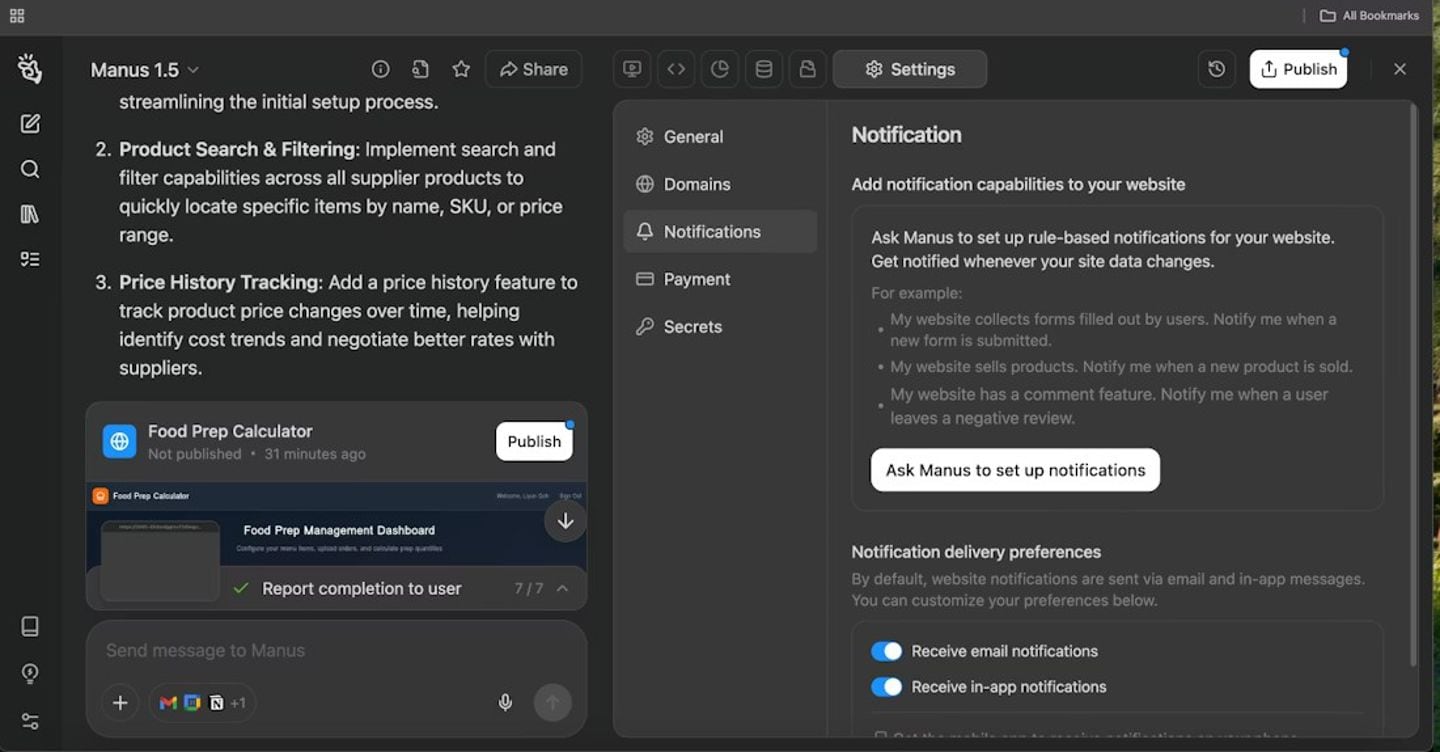
Task: Turn off Receive in-app notifications toggle
Action: tap(886, 687)
